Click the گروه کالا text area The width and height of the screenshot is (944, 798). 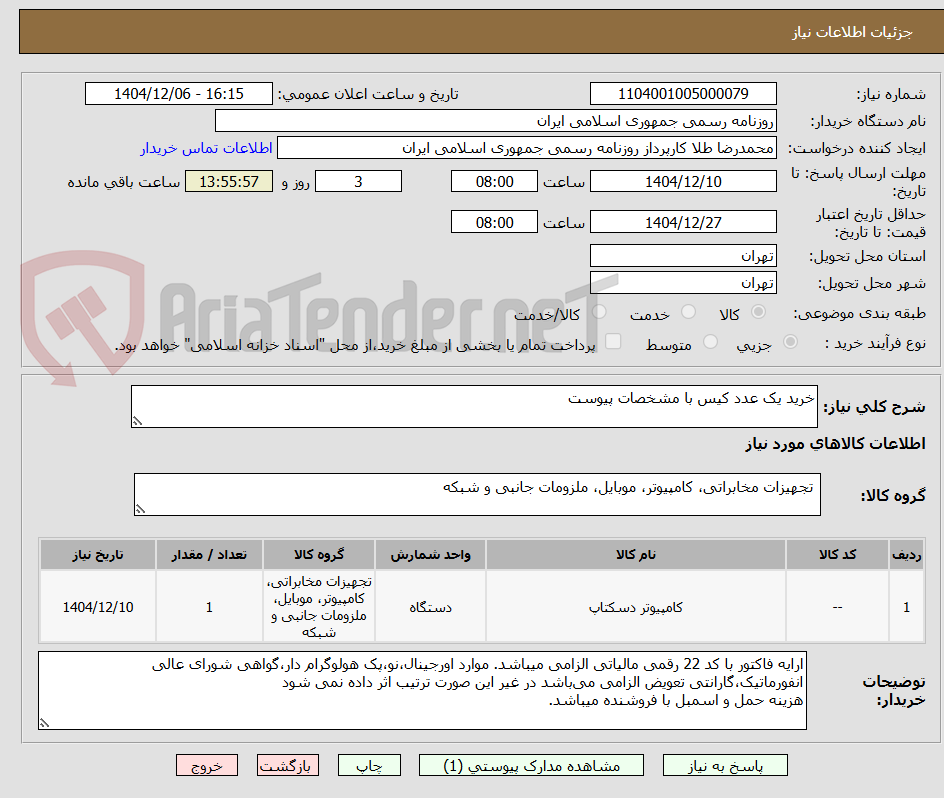[477, 494]
